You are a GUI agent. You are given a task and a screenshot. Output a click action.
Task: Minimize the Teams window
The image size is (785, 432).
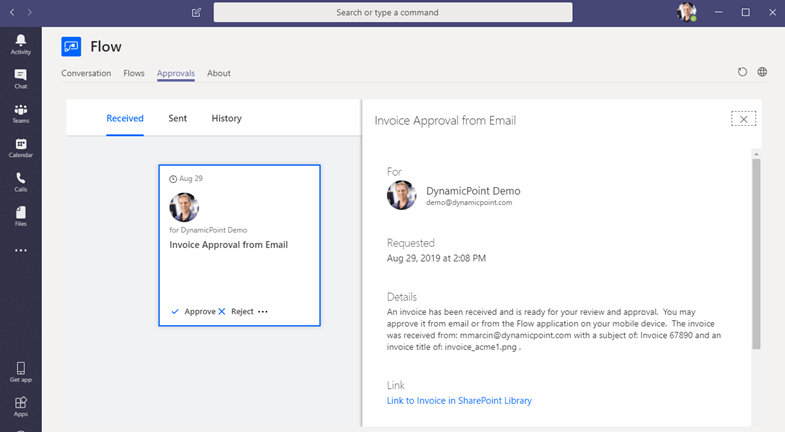tap(718, 12)
